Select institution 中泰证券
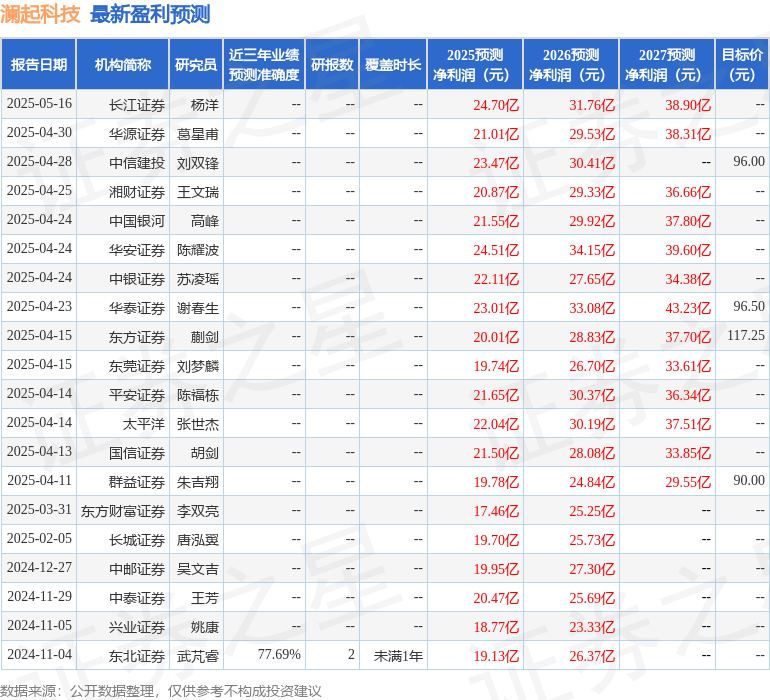Screen dimensions: 770x700 pos(137,598)
